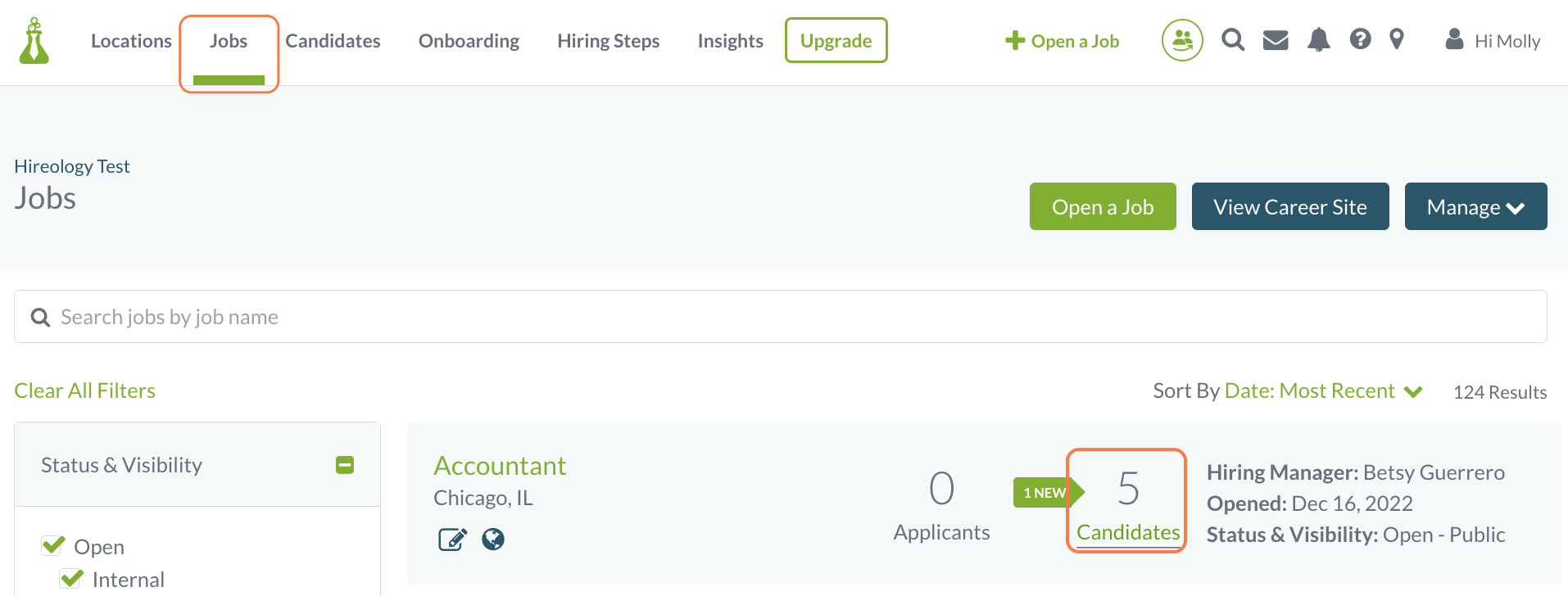Click the Upgrade button
The image size is (1568, 596).
(836, 40)
